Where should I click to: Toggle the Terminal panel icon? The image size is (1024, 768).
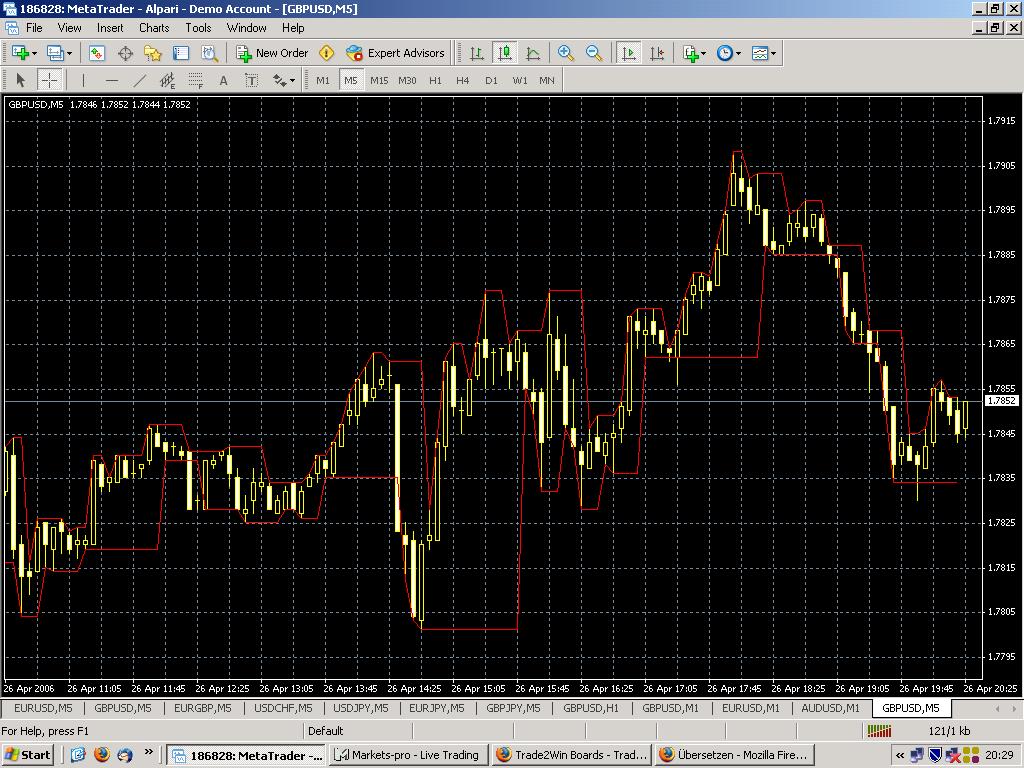tap(181, 54)
